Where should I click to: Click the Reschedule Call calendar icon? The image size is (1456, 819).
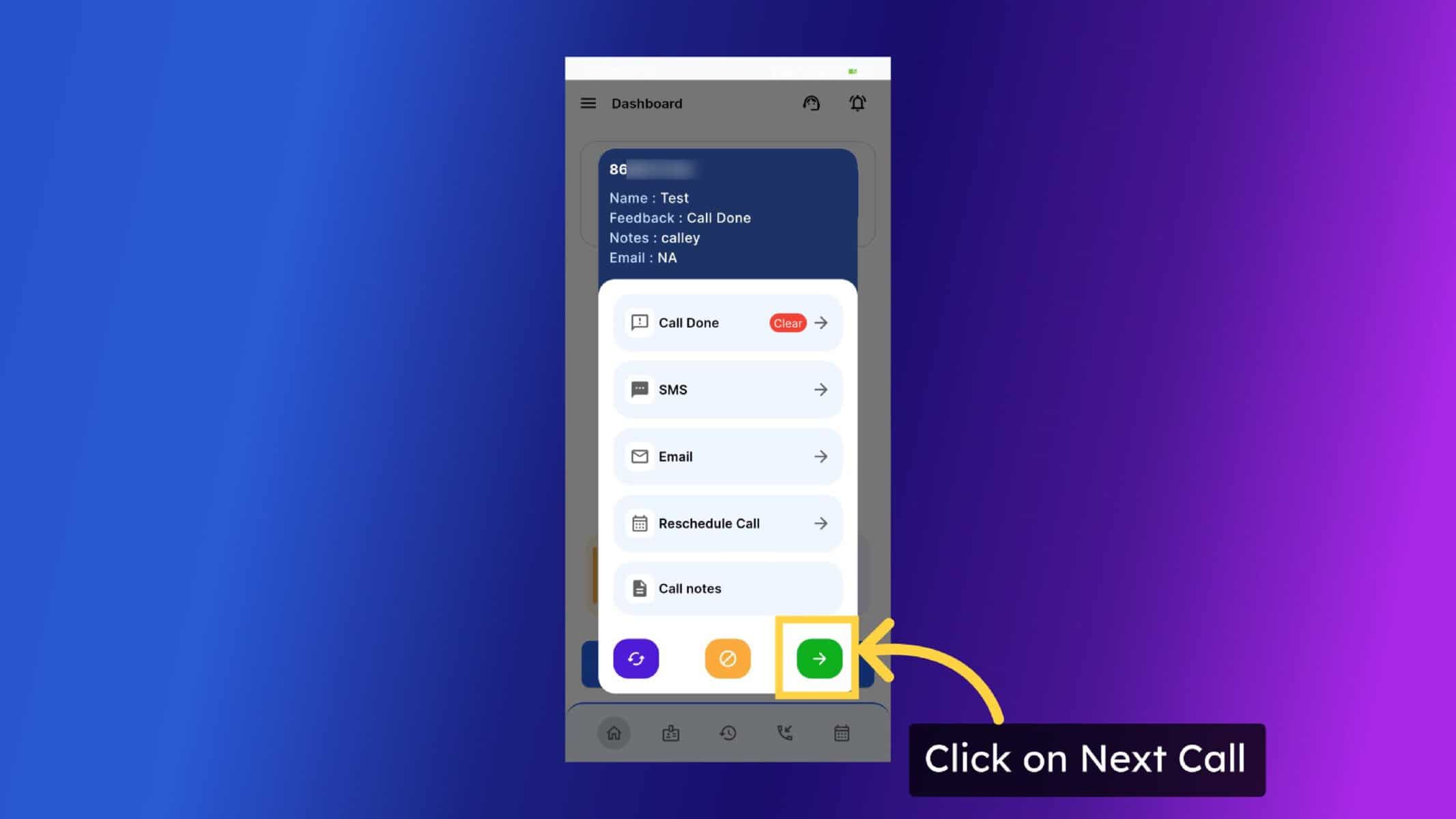(x=640, y=522)
